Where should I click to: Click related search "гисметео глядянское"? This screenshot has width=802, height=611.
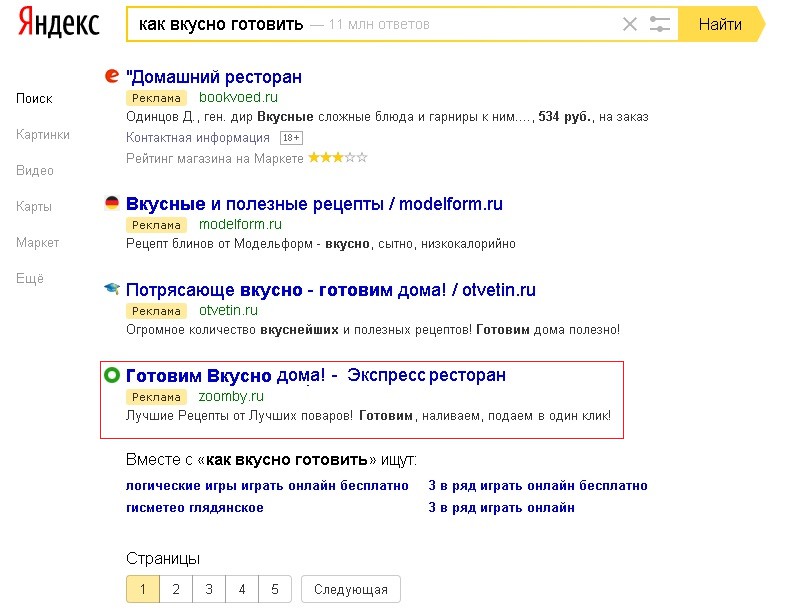[x=195, y=507]
